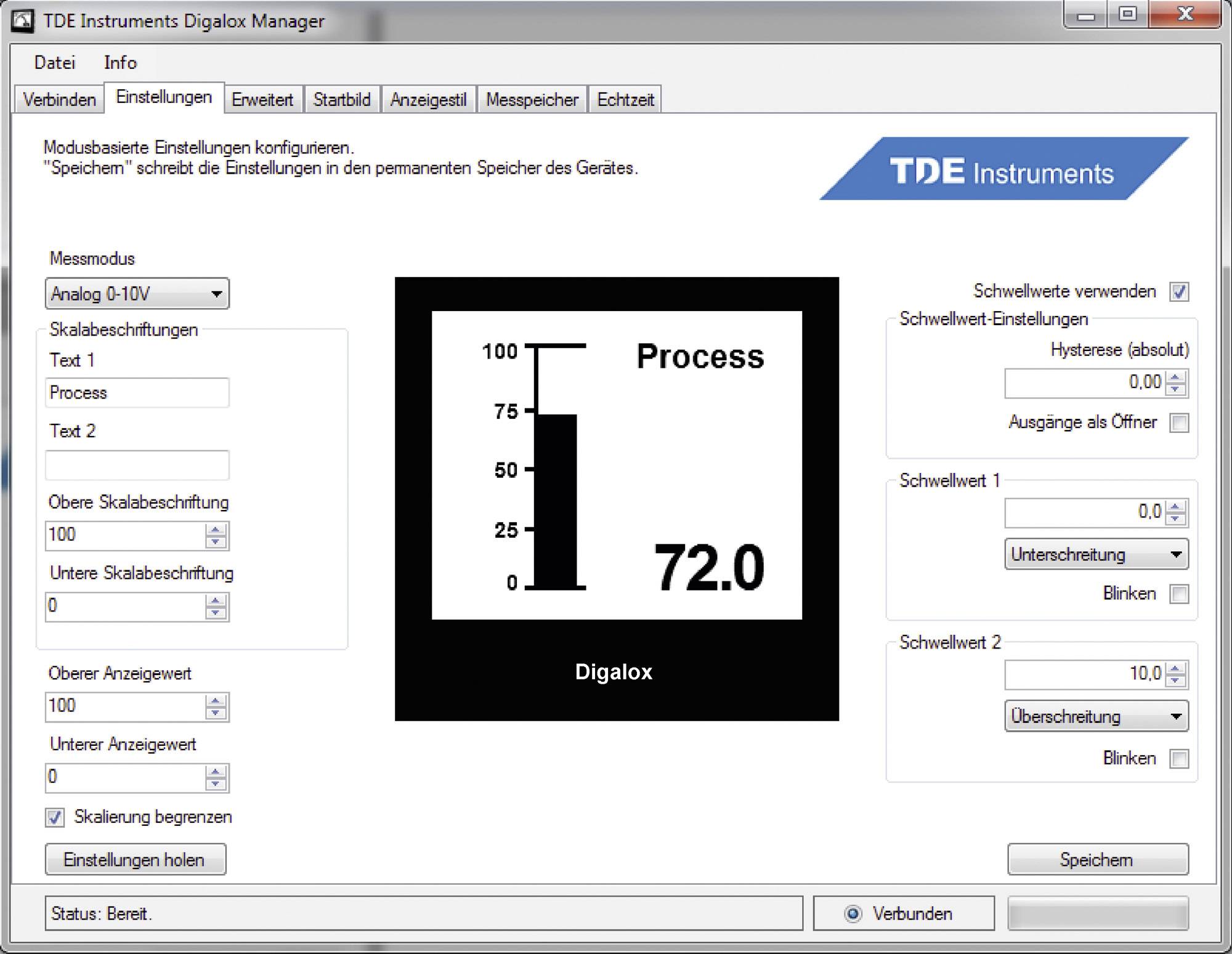
Task: Switch to the Echtzeit tab
Action: click(x=625, y=99)
